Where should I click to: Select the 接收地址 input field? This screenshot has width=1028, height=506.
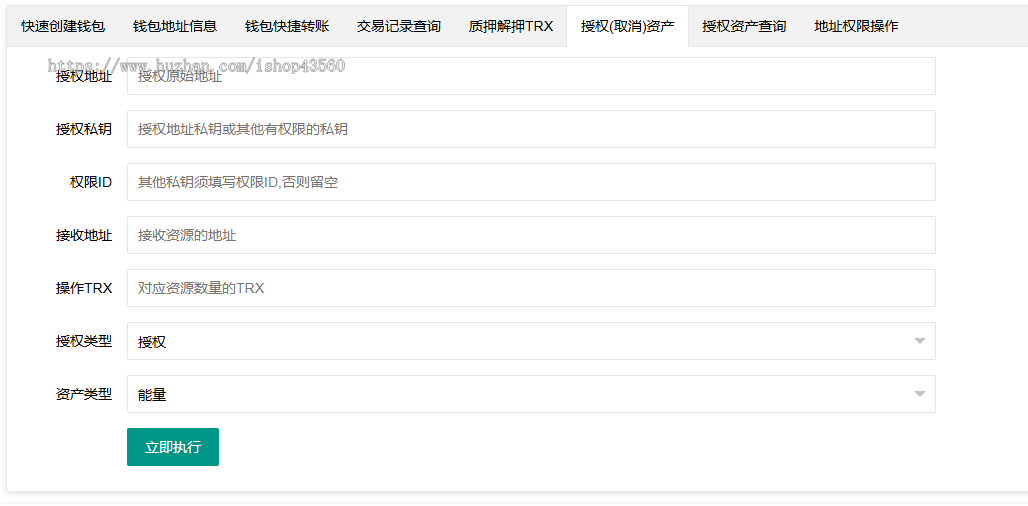pyautogui.click(x=531, y=235)
